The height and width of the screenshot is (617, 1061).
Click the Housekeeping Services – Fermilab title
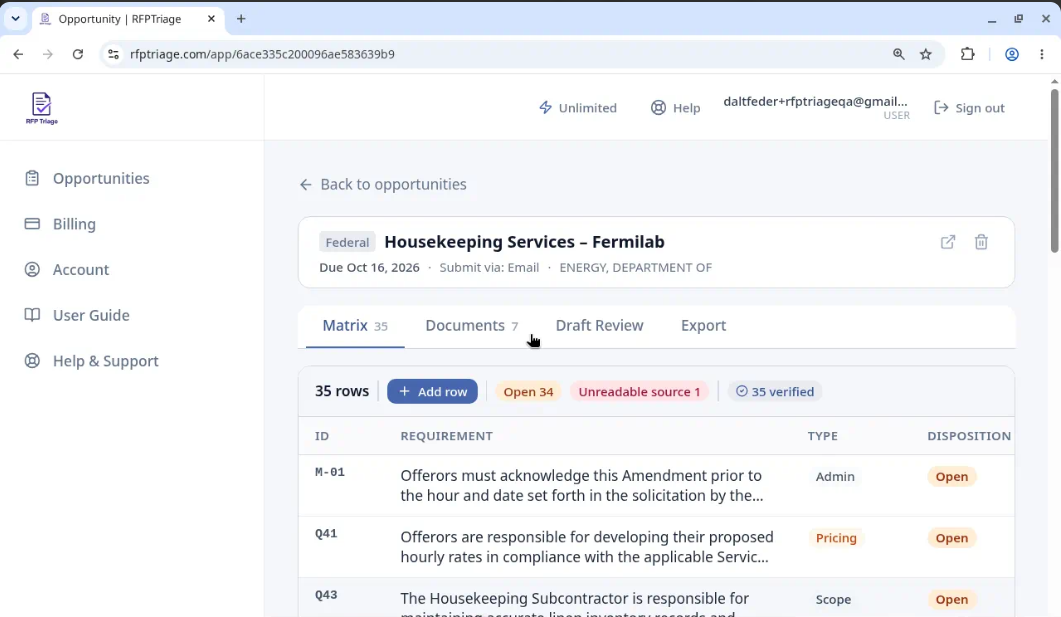click(524, 242)
